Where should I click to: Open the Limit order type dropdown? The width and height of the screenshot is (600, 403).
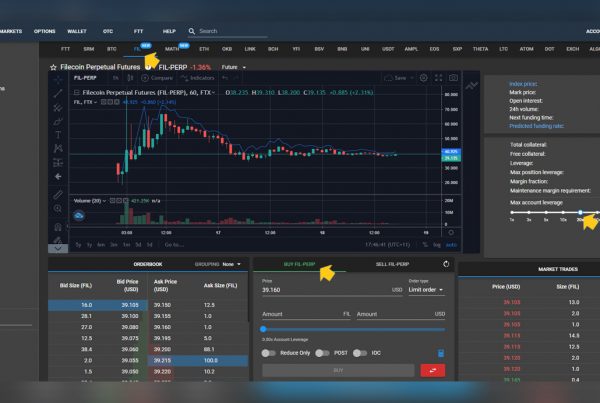coord(426,290)
